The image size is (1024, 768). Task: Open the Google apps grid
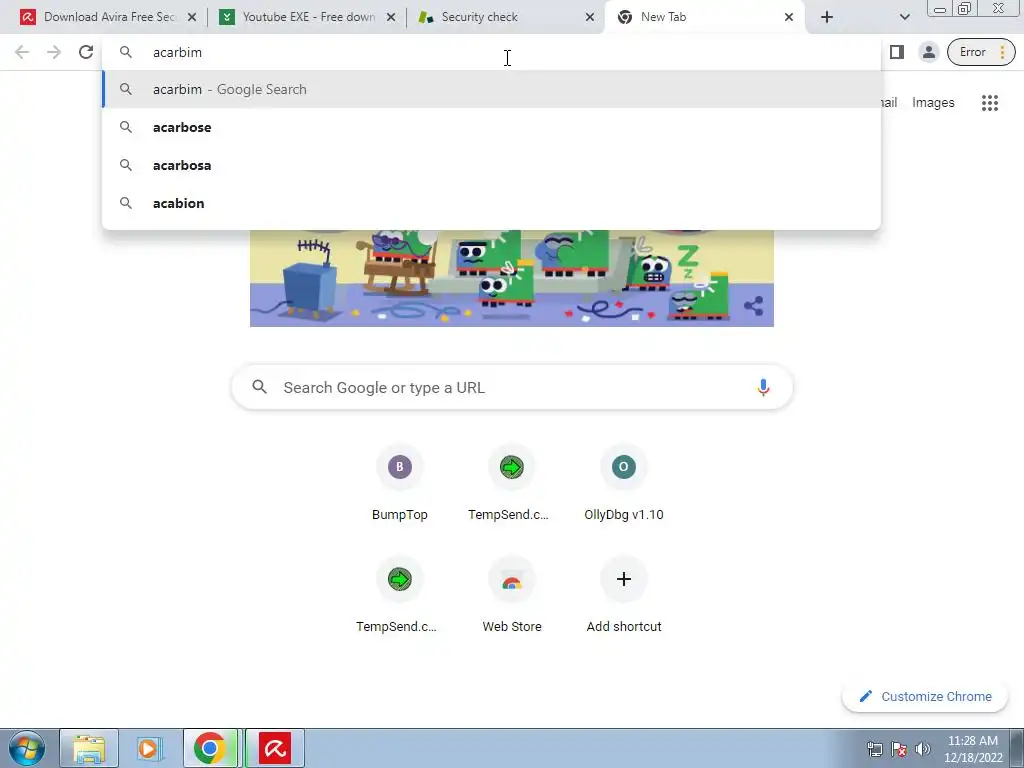tap(989, 103)
